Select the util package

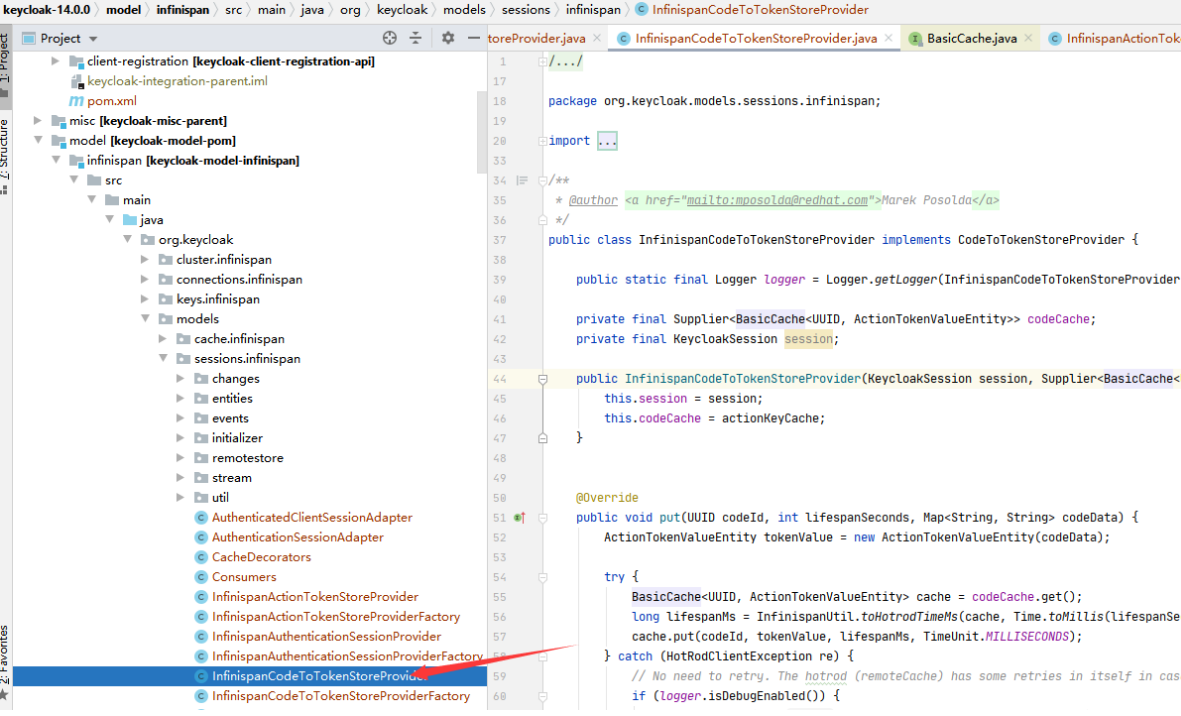[220, 497]
